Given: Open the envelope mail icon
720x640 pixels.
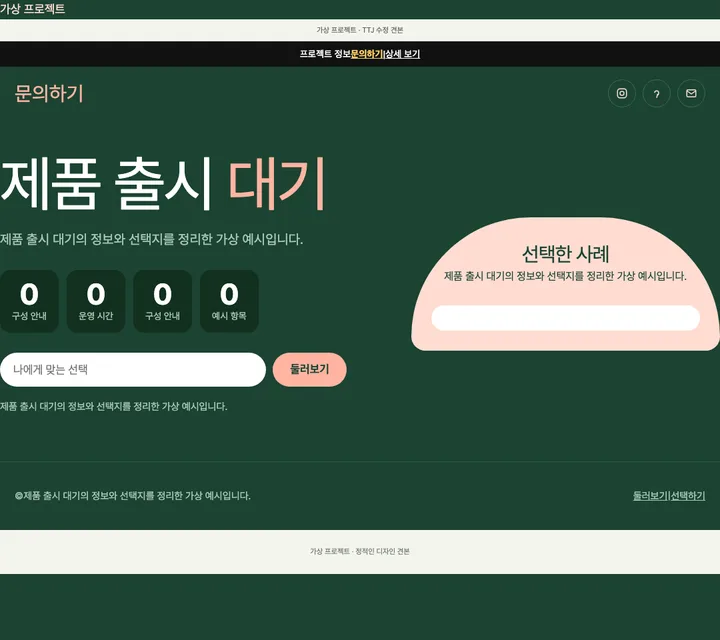Looking at the screenshot, I should tap(691, 94).
